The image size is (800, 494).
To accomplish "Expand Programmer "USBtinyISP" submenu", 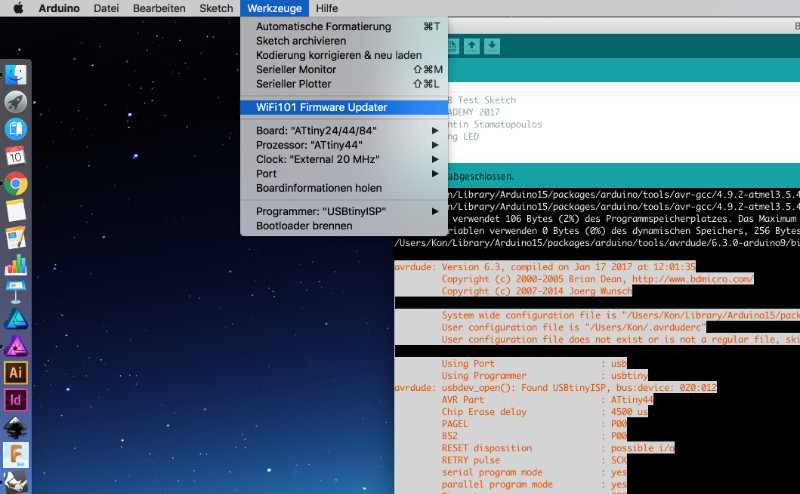I will (344, 211).
